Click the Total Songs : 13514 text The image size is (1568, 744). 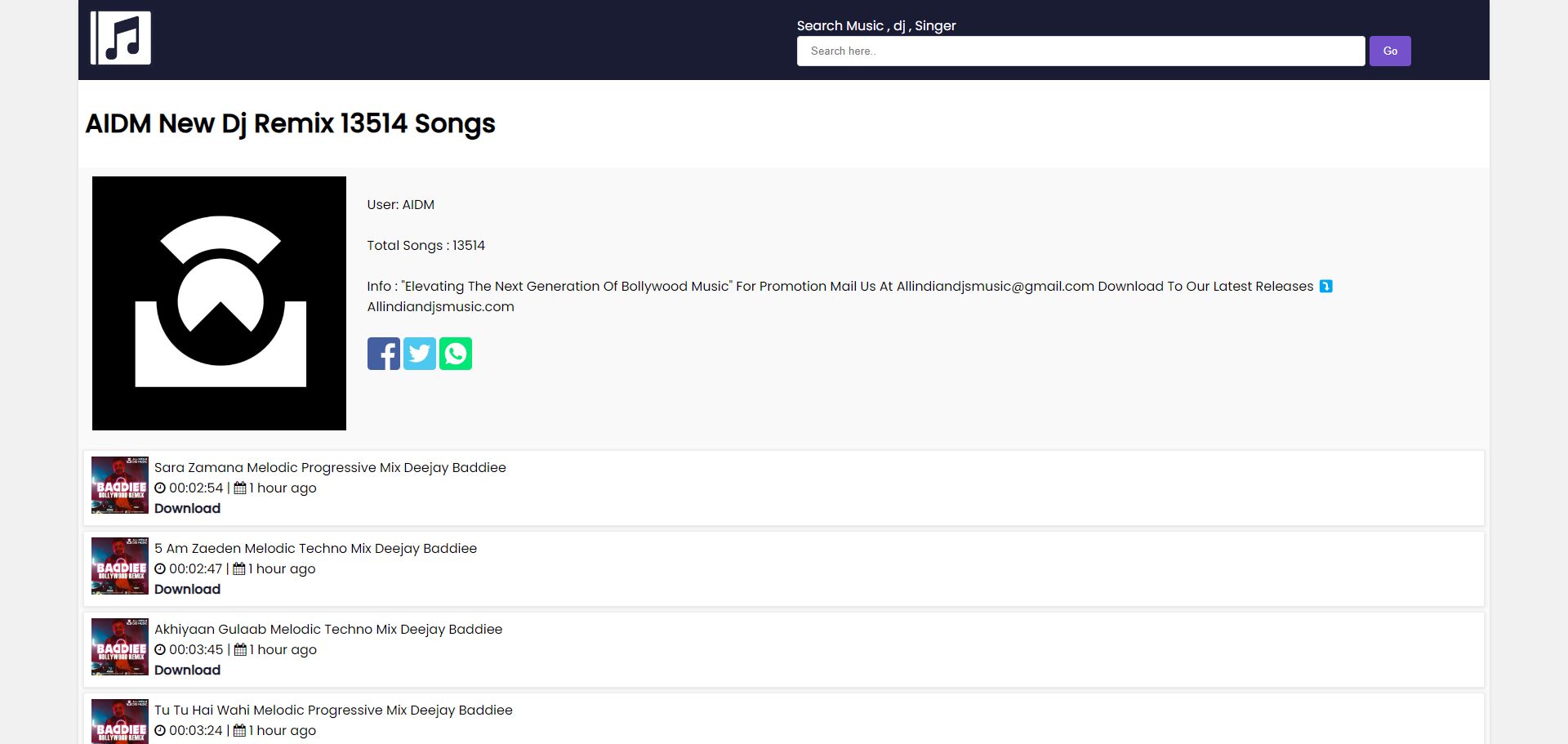425,246
